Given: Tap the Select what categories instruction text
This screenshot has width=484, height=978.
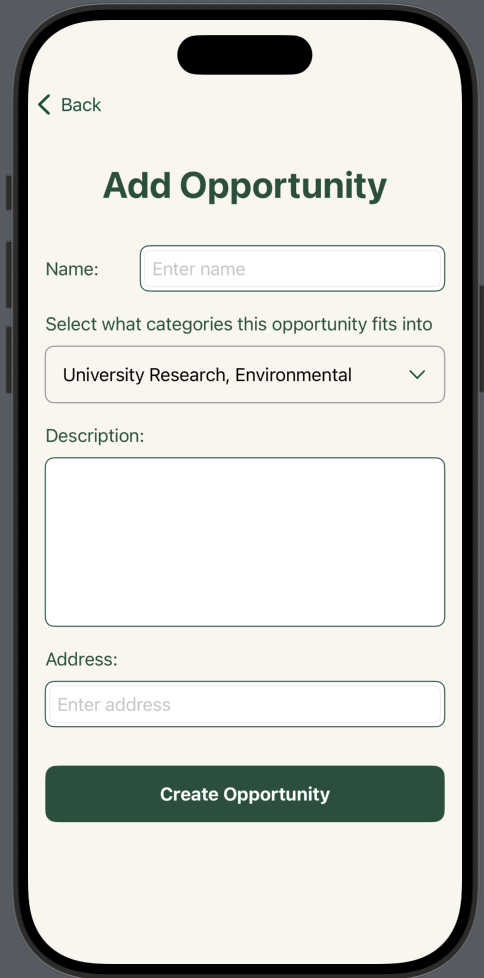Looking at the screenshot, I should 239,324.
